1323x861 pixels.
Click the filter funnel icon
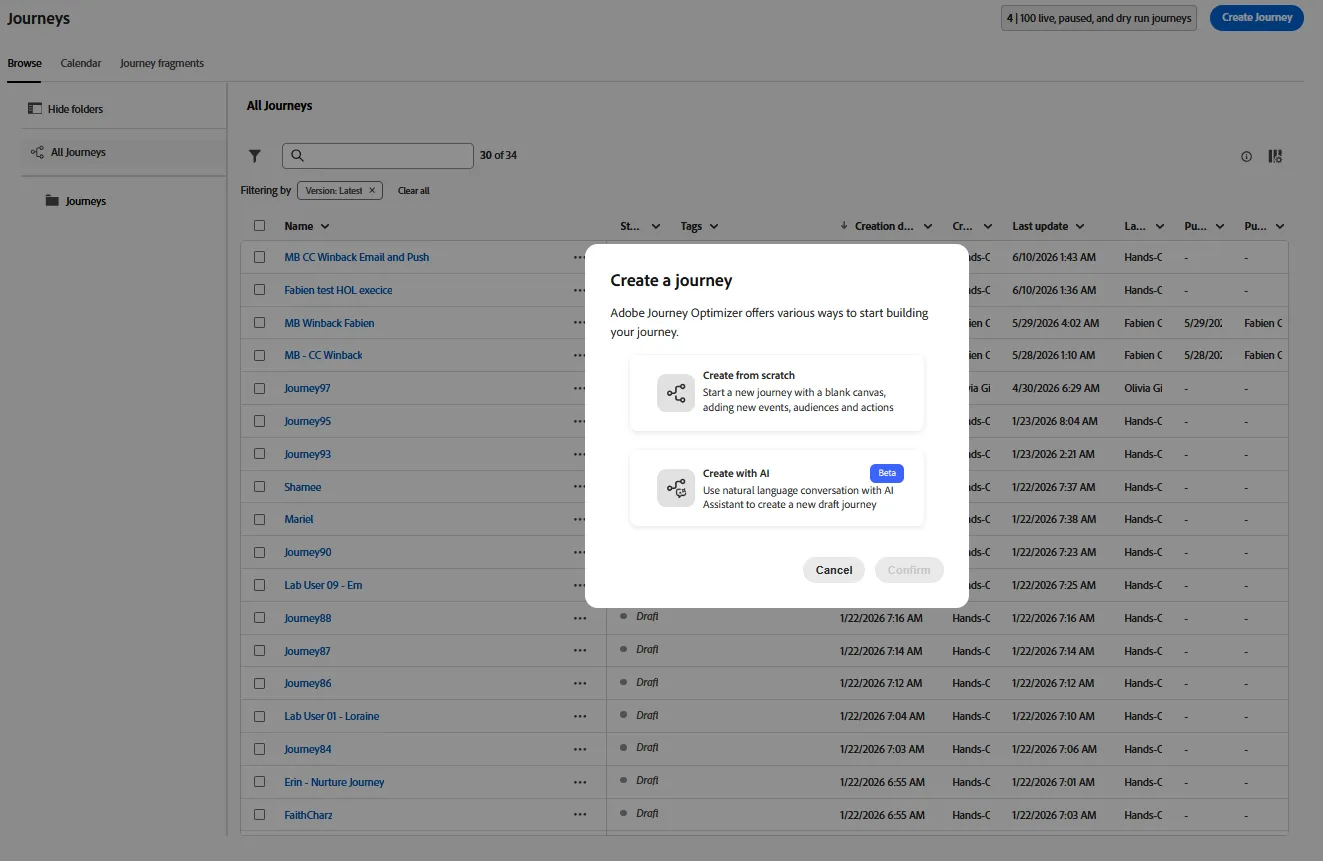(x=255, y=156)
